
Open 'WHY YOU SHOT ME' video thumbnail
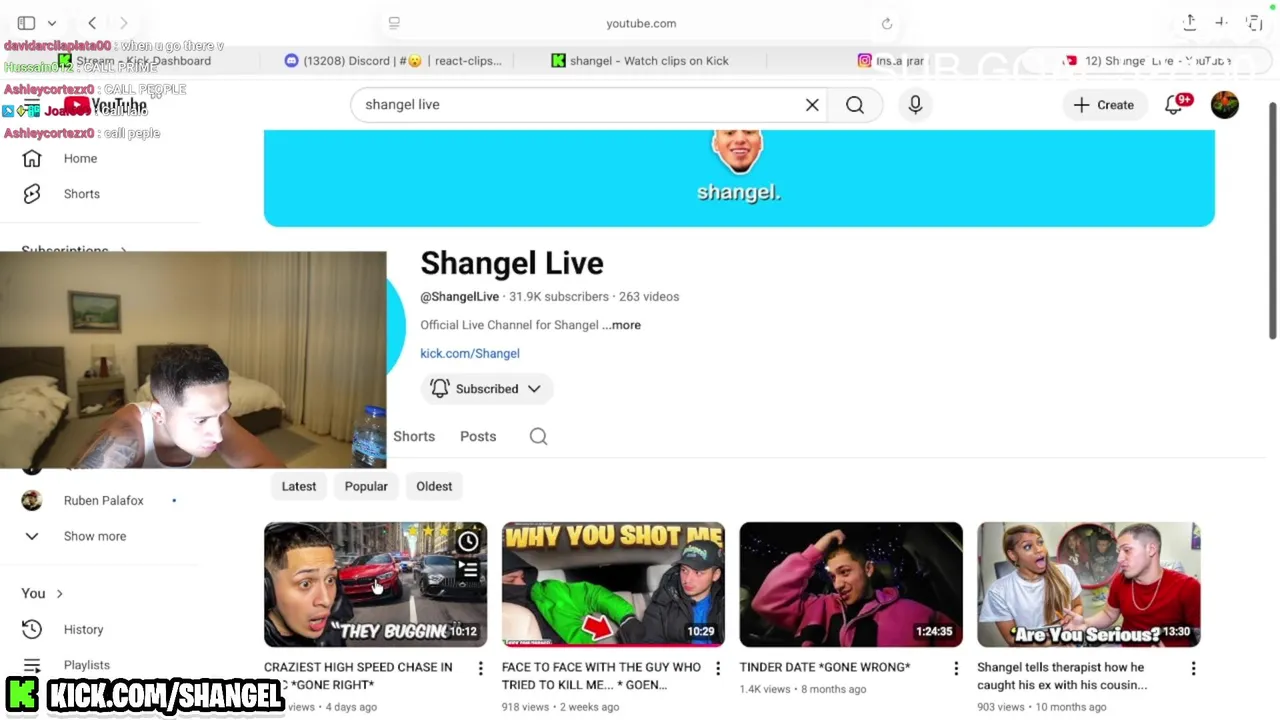(x=613, y=584)
